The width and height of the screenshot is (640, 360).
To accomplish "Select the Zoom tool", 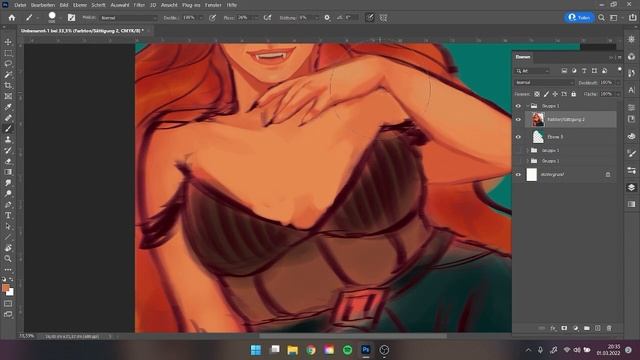I will (8, 258).
